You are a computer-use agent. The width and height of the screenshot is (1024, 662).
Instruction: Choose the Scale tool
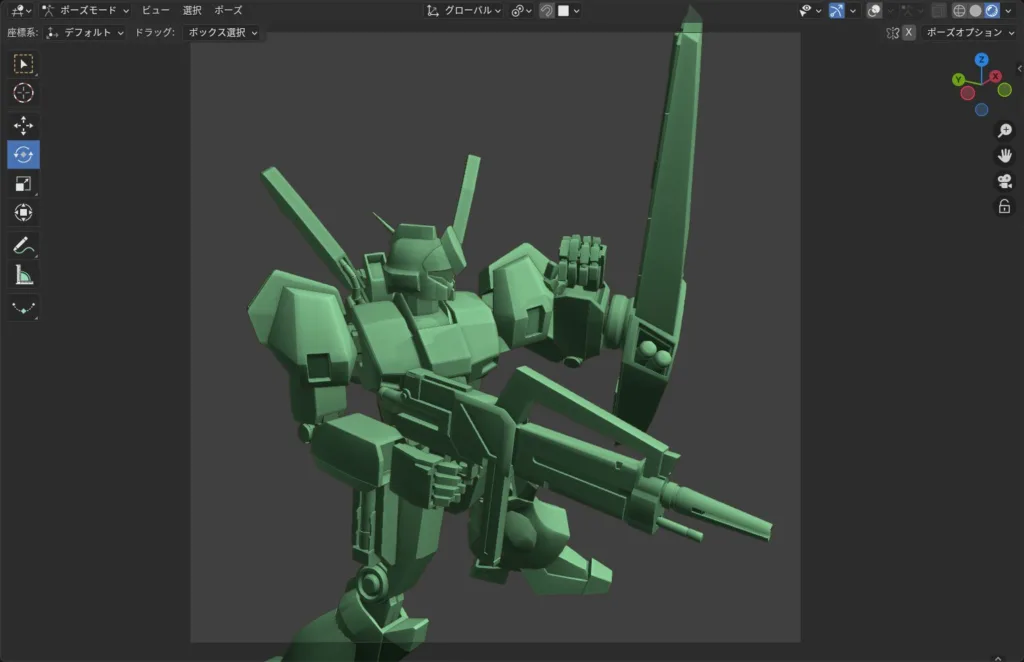coord(23,183)
